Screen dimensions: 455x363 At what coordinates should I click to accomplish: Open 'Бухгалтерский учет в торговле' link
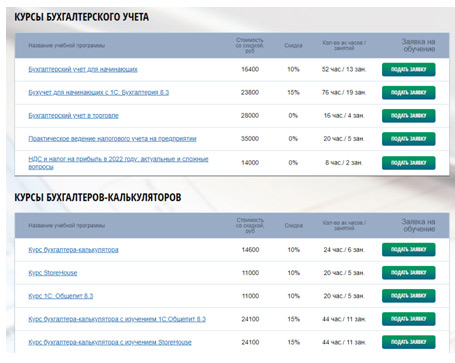point(73,116)
